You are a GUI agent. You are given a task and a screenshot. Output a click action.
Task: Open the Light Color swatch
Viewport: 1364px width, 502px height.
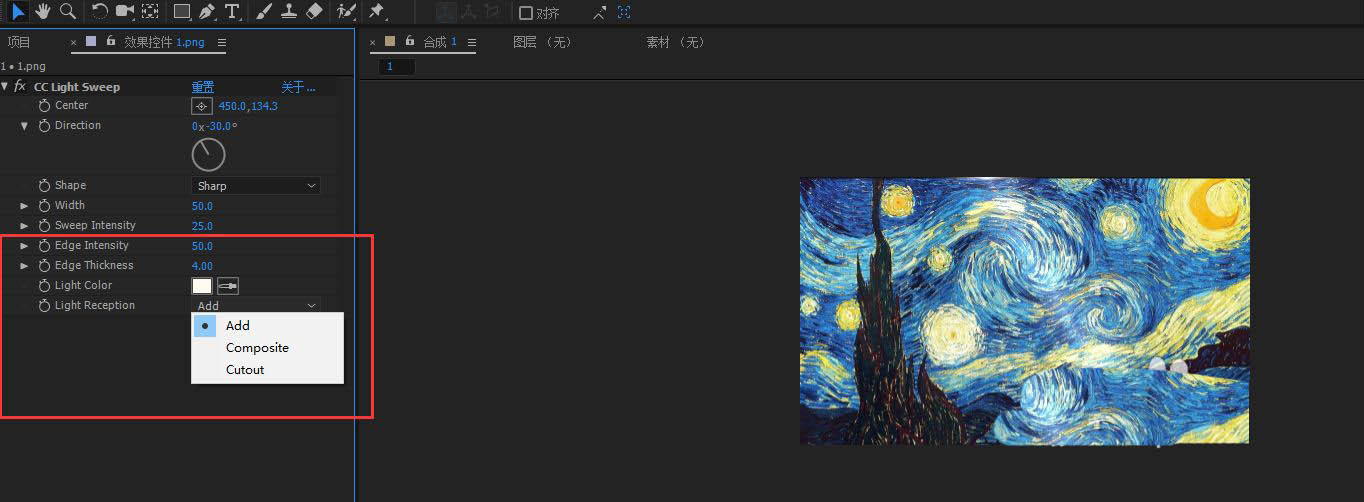click(x=201, y=286)
